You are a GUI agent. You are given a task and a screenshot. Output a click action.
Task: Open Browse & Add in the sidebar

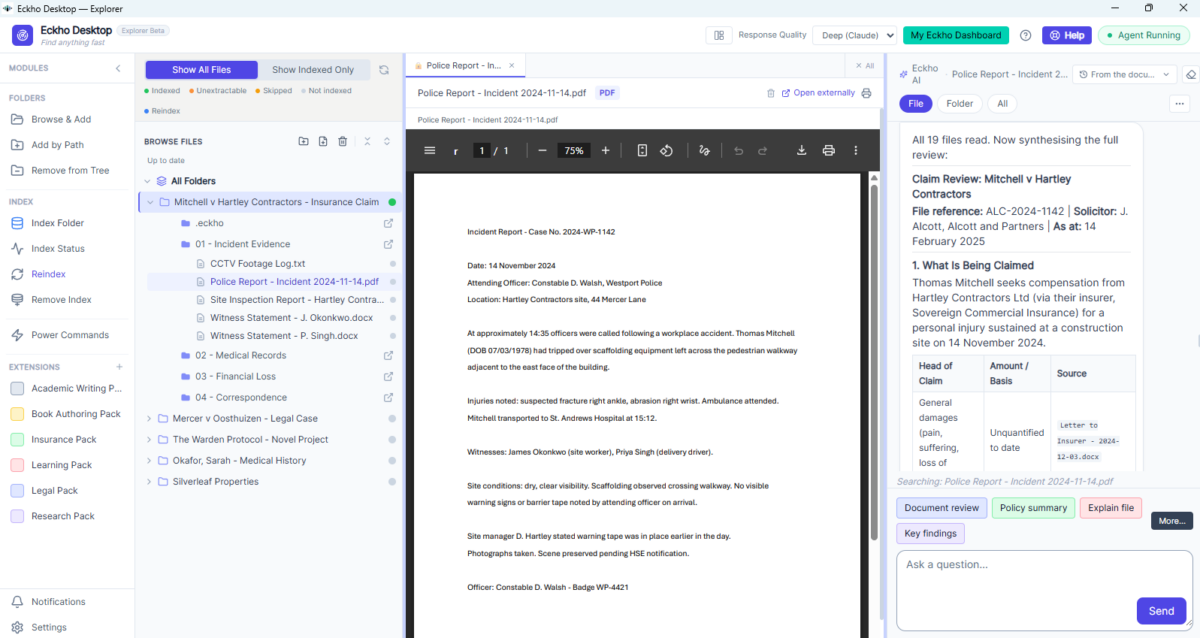61,119
